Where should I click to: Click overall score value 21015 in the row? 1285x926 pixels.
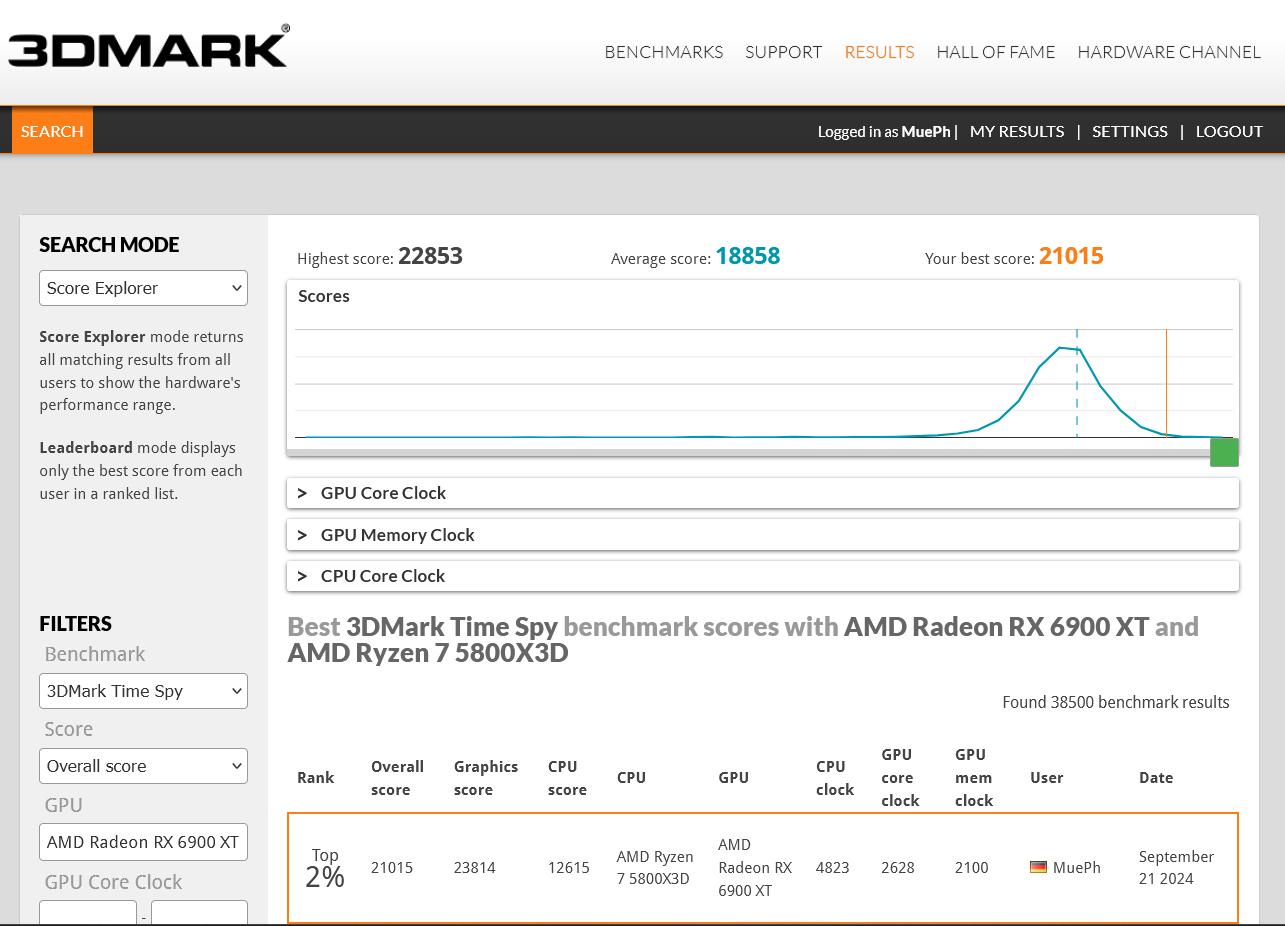point(392,868)
